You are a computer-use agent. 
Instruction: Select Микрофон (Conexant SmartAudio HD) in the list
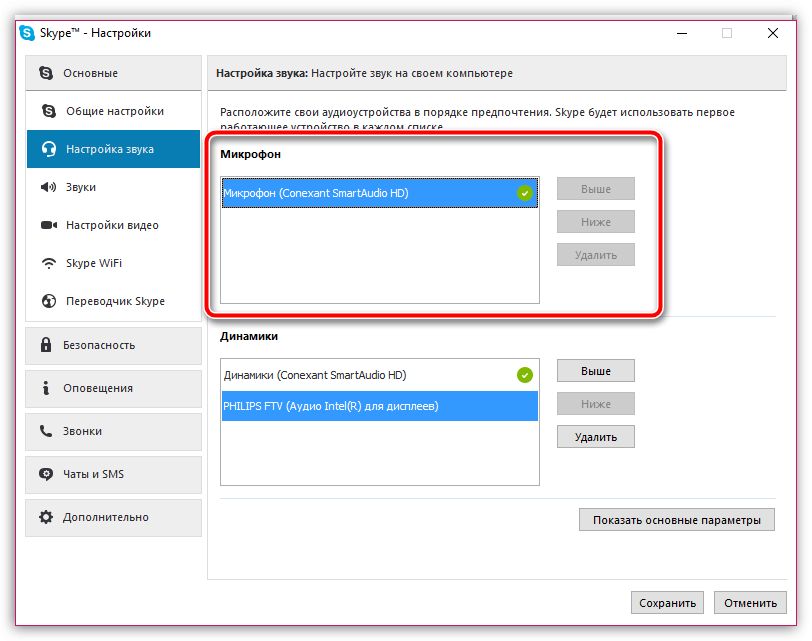[380, 193]
